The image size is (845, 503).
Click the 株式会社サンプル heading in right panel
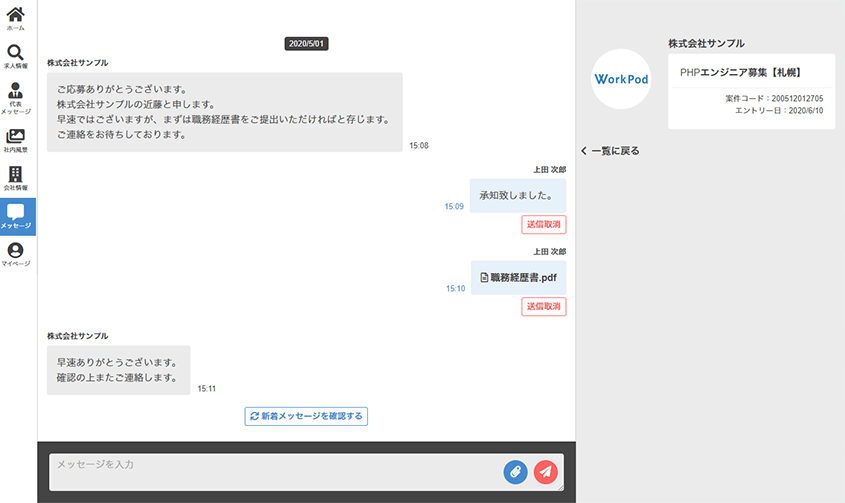[706, 44]
